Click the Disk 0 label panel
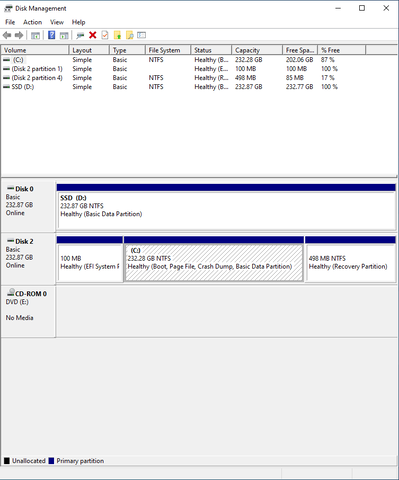Viewport: 399px width, 480px height. 28,207
